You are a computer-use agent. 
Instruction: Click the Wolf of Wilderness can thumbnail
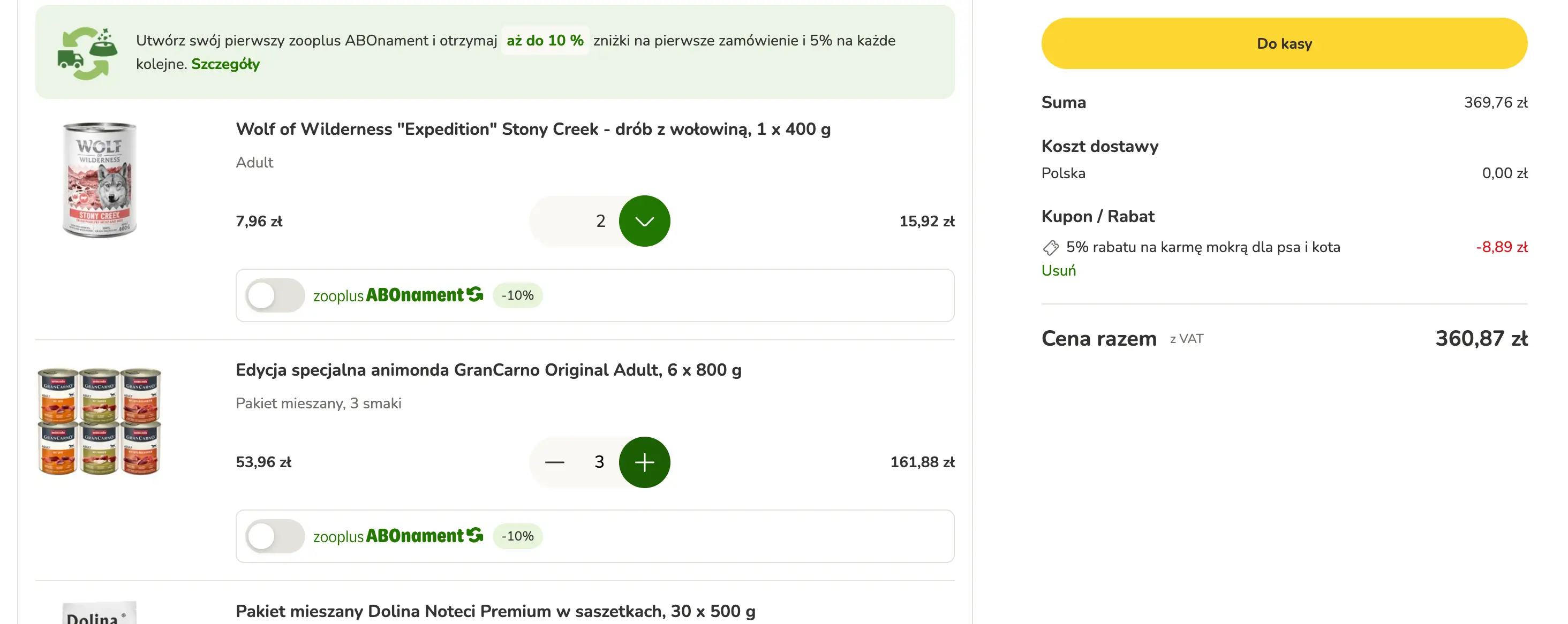[100, 179]
